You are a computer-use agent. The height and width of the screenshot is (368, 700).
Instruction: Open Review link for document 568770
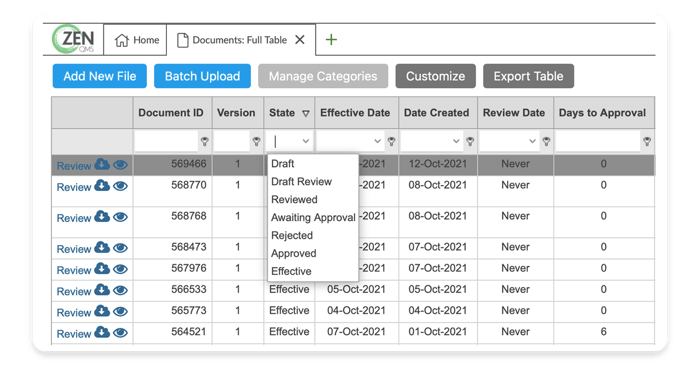74,187
